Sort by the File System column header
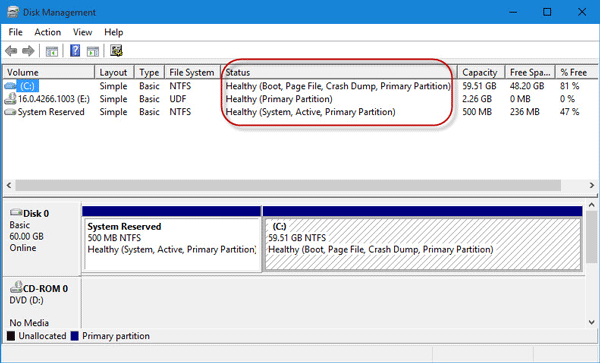Viewport: 600px width, 363px height. (192, 72)
